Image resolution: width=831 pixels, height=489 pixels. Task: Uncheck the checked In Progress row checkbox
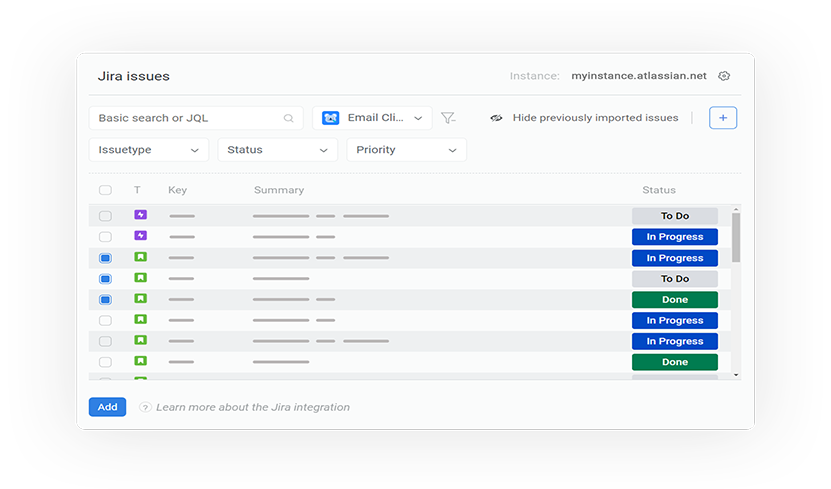pos(105,258)
